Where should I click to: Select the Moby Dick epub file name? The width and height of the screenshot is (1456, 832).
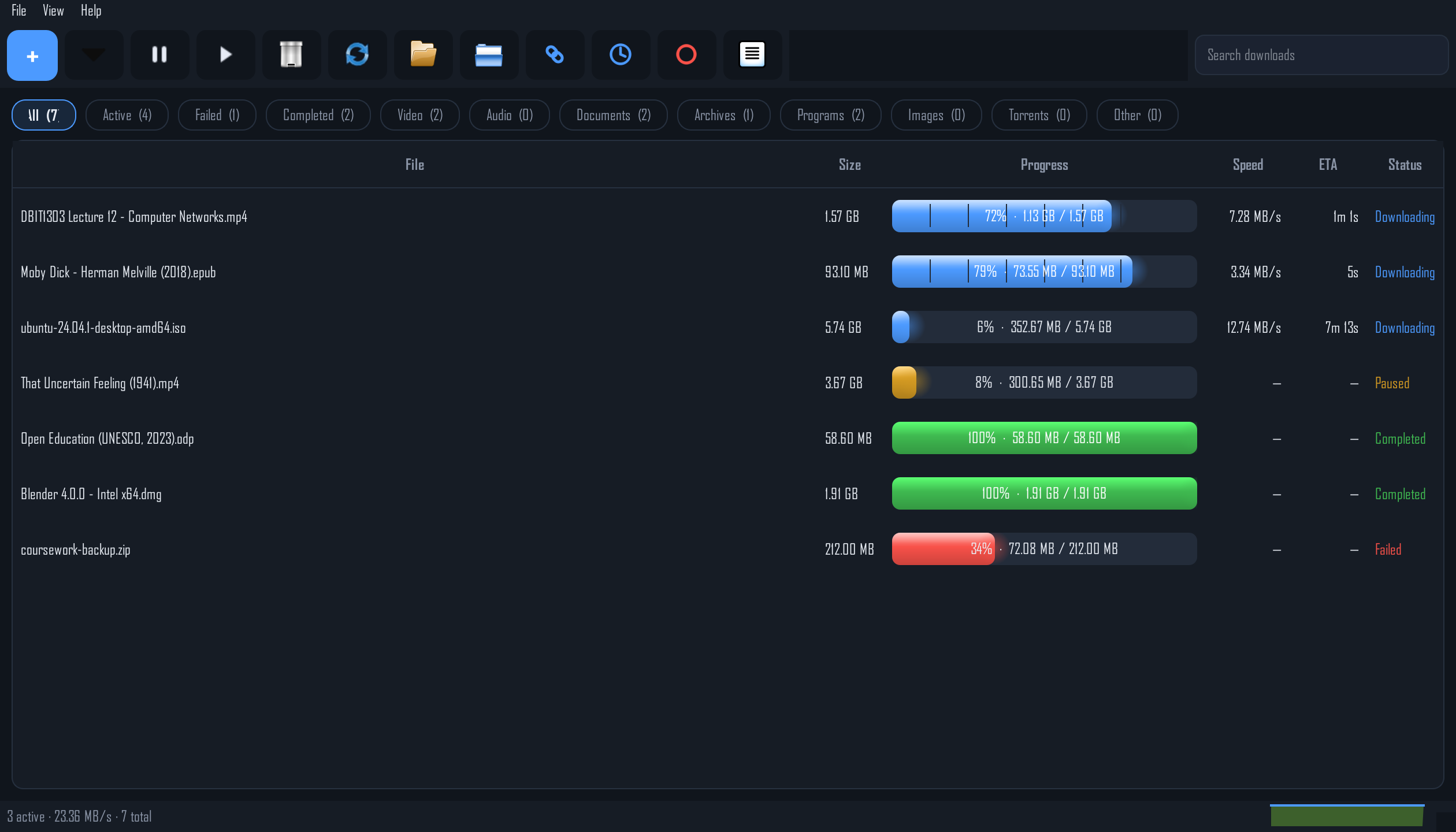[x=118, y=272]
